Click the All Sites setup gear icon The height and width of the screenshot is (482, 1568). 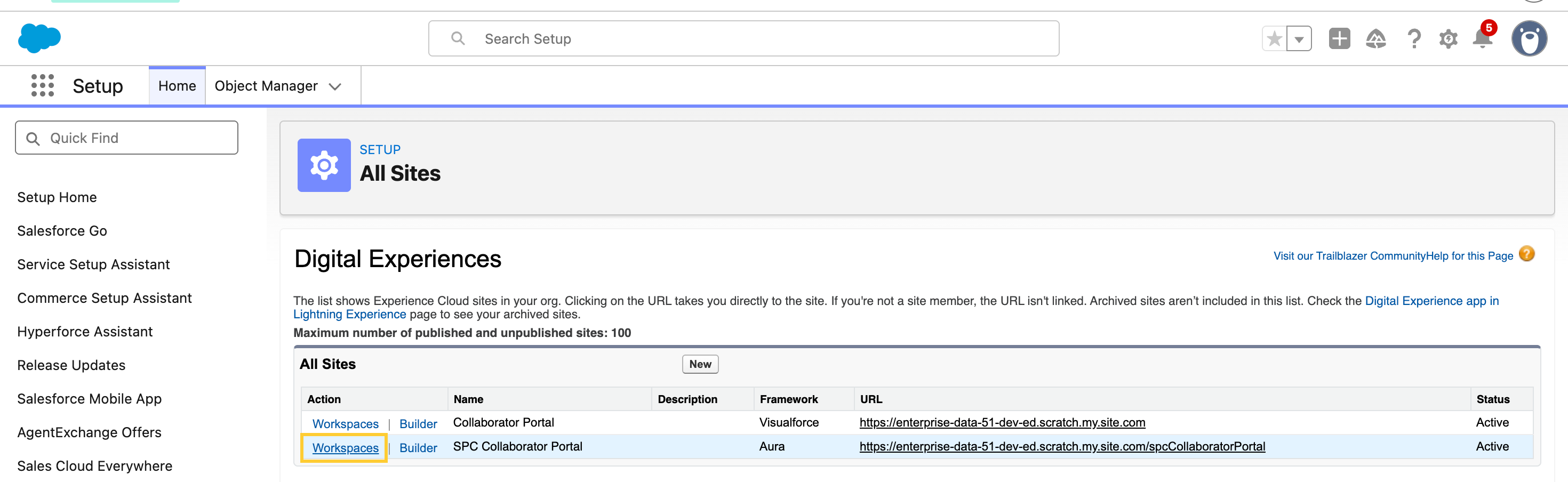[x=324, y=165]
